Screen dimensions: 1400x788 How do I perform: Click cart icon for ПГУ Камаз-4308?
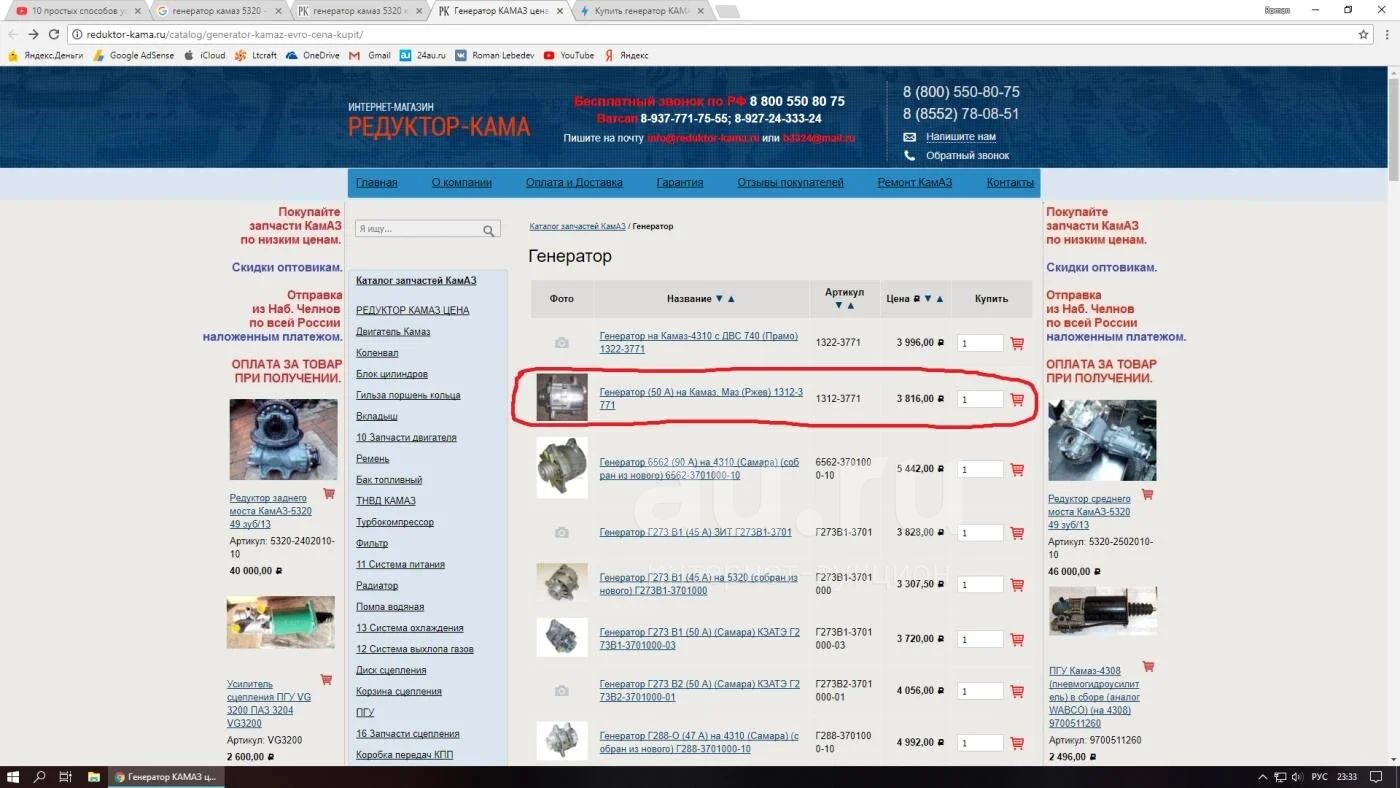[x=1148, y=666]
